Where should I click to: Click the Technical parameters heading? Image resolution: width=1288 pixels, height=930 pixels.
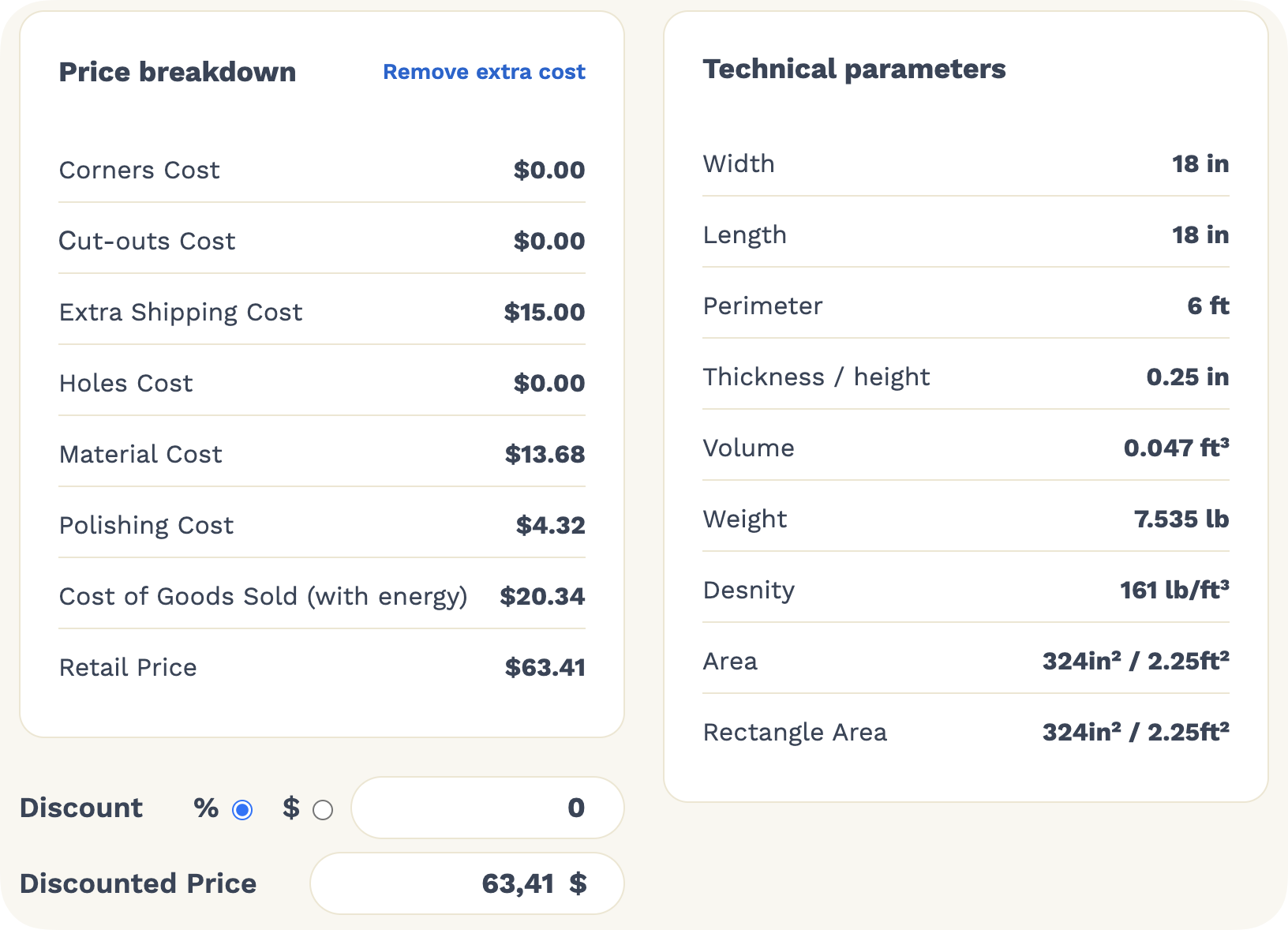[x=854, y=69]
